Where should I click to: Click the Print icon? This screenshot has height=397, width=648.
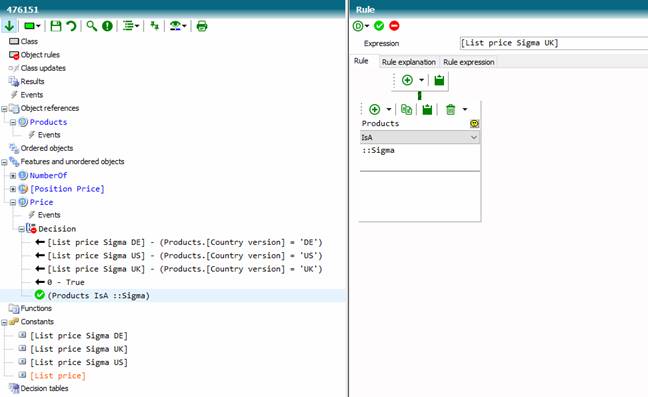point(202,26)
